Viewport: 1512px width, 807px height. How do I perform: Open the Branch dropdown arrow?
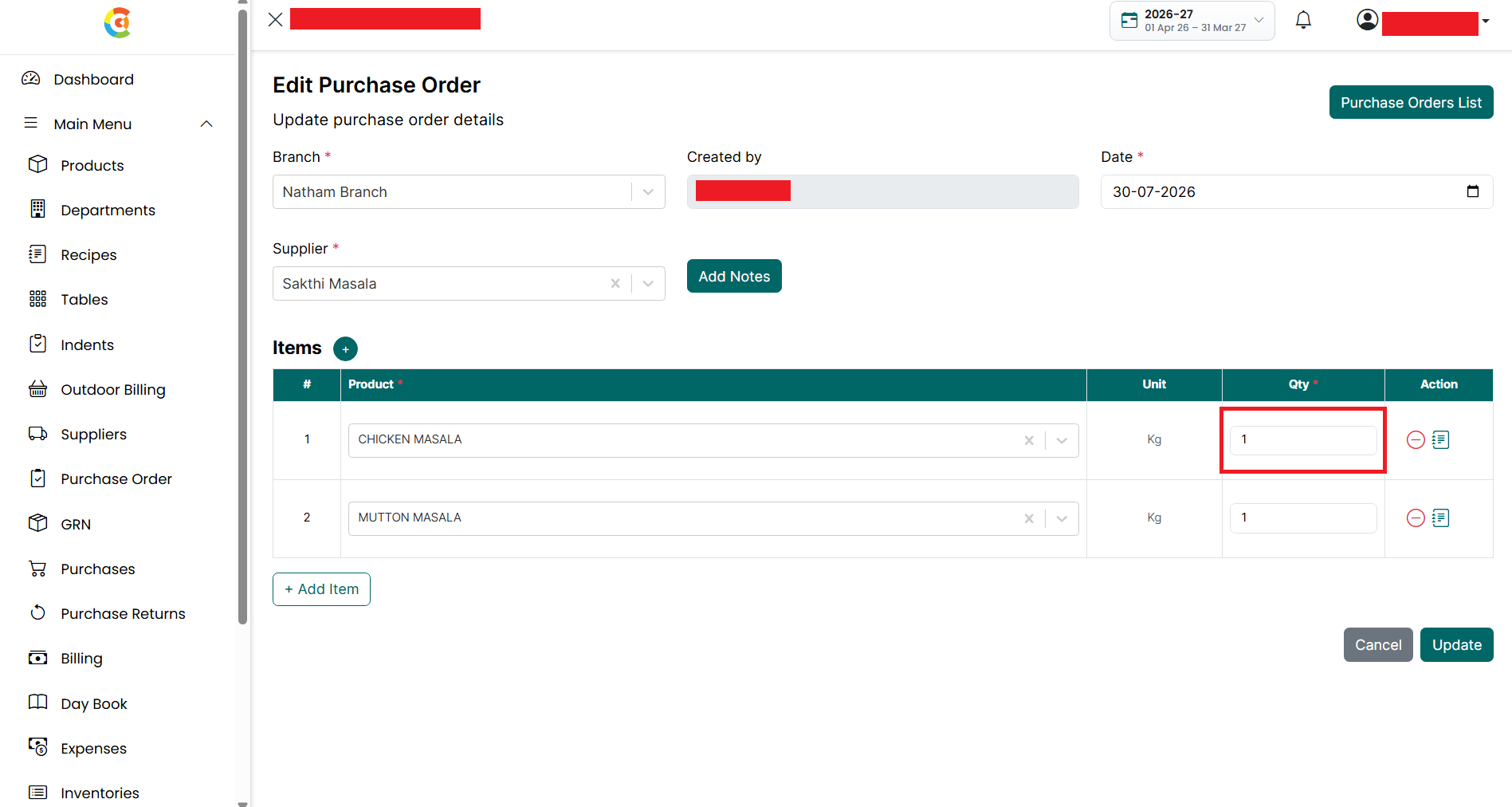tap(648, 192)
